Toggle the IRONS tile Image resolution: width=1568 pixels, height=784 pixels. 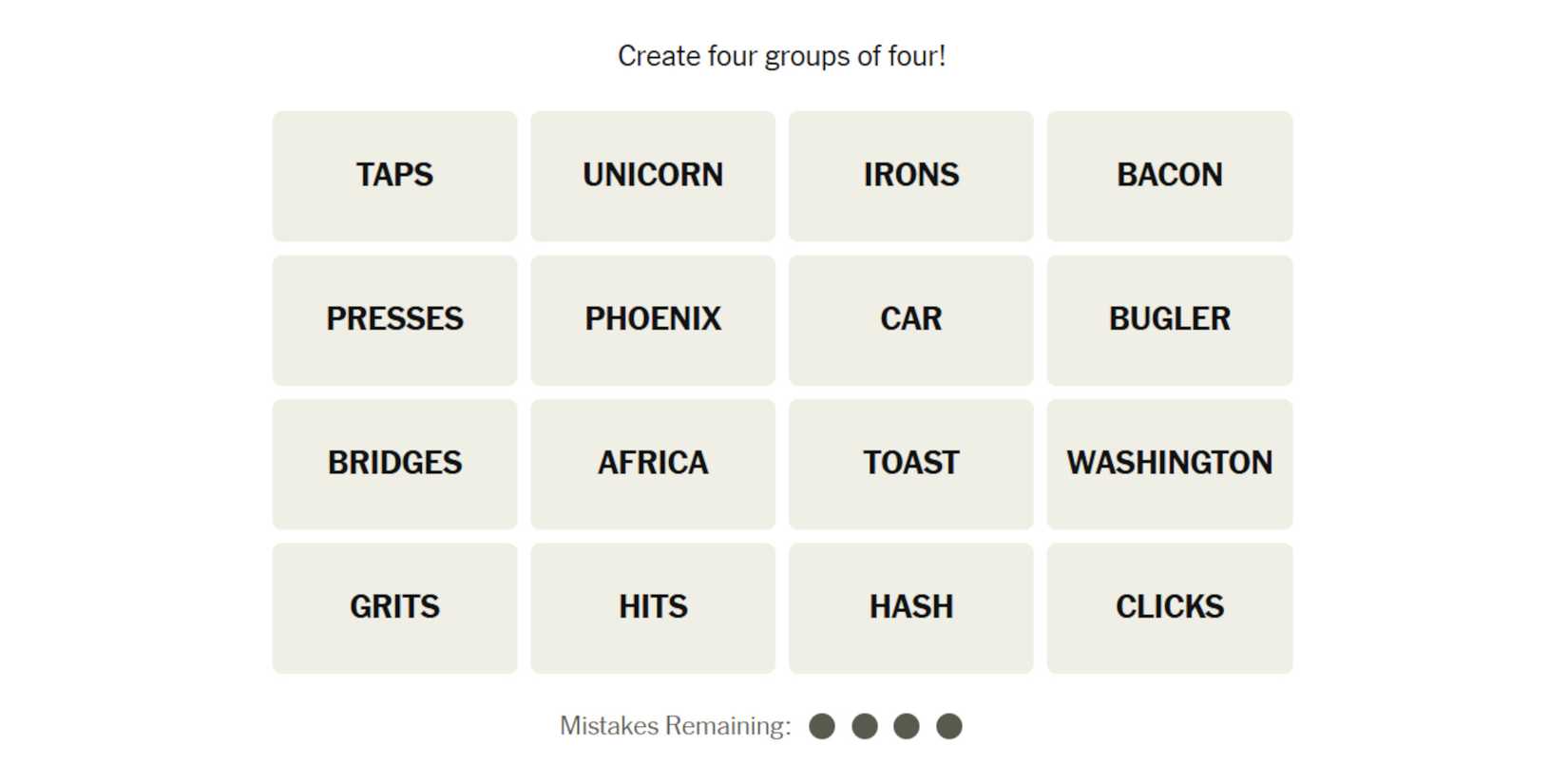pyautogui.click(x=910, y=176)
